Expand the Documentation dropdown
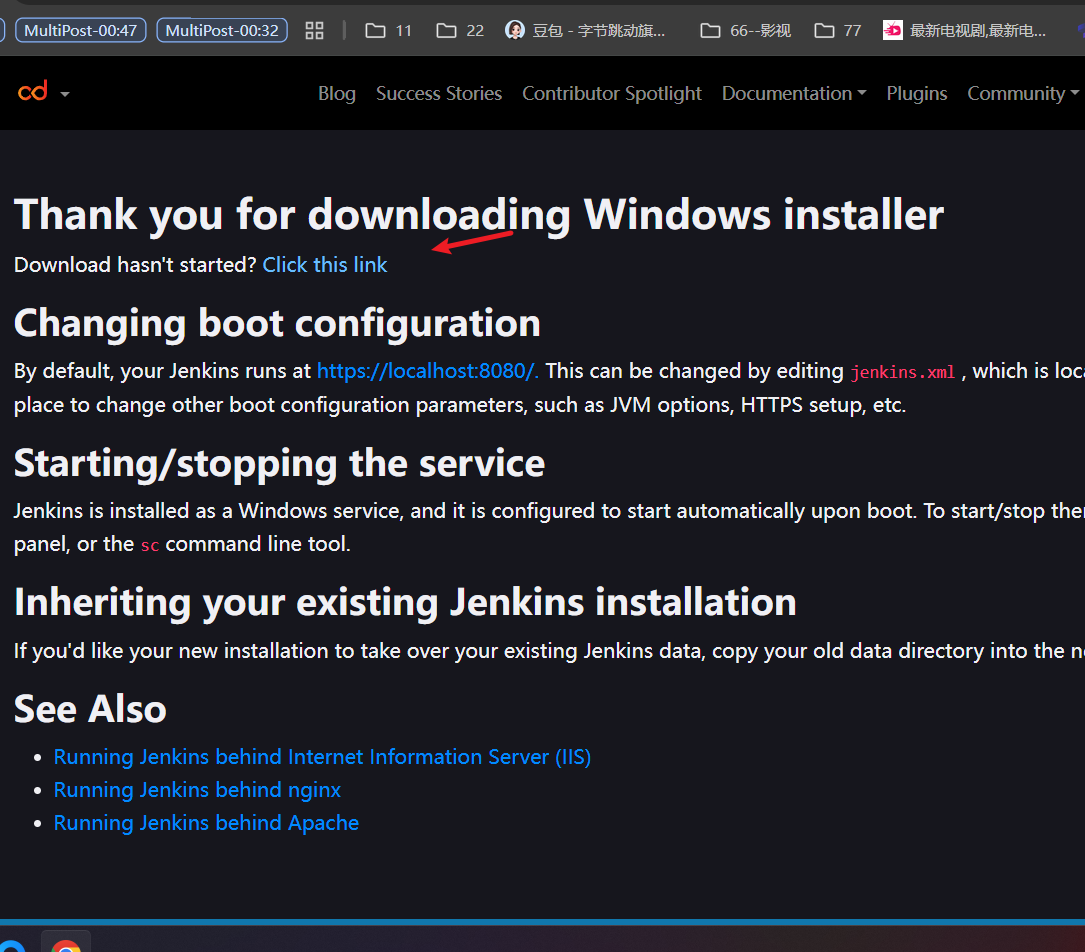 (793, 93)
